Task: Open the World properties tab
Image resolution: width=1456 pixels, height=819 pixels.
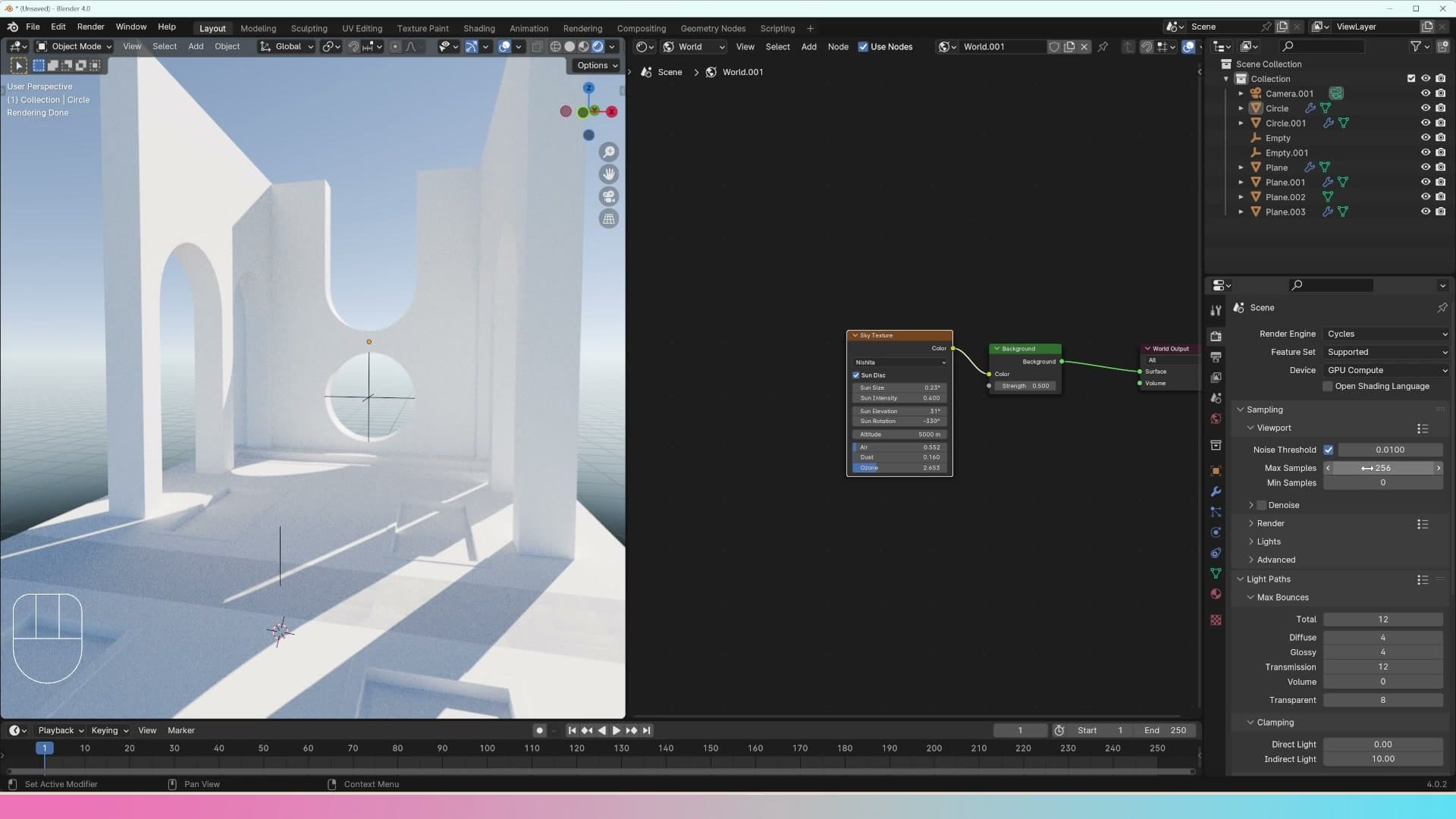Action: [x=1216, y=419]
